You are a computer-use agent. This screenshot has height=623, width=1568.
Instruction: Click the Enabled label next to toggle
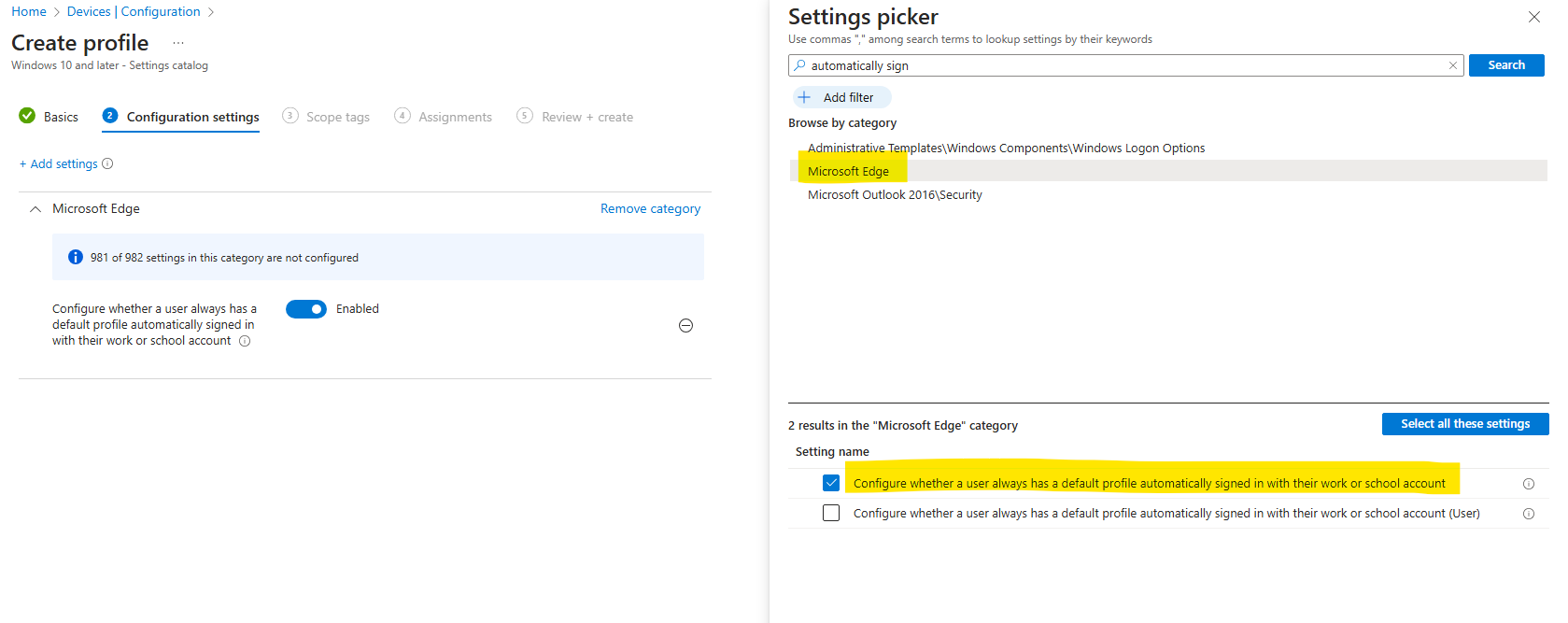(358, 309)
